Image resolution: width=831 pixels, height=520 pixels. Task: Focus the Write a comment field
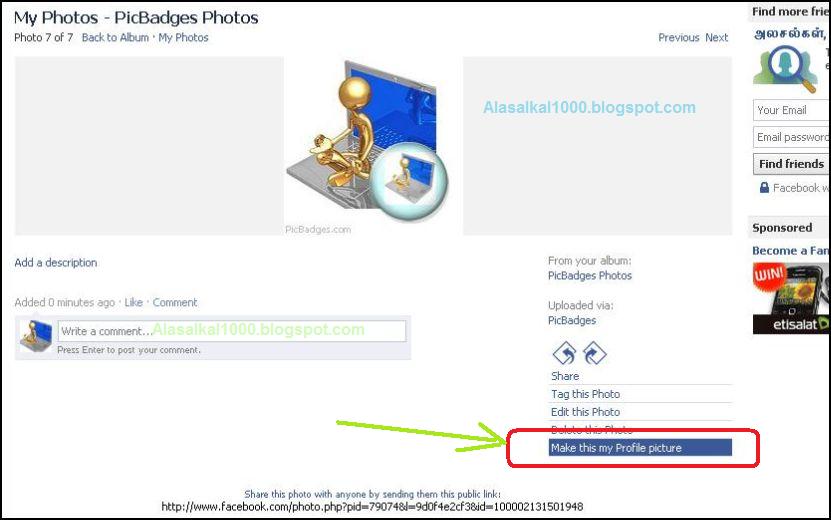tap(232, 331)
